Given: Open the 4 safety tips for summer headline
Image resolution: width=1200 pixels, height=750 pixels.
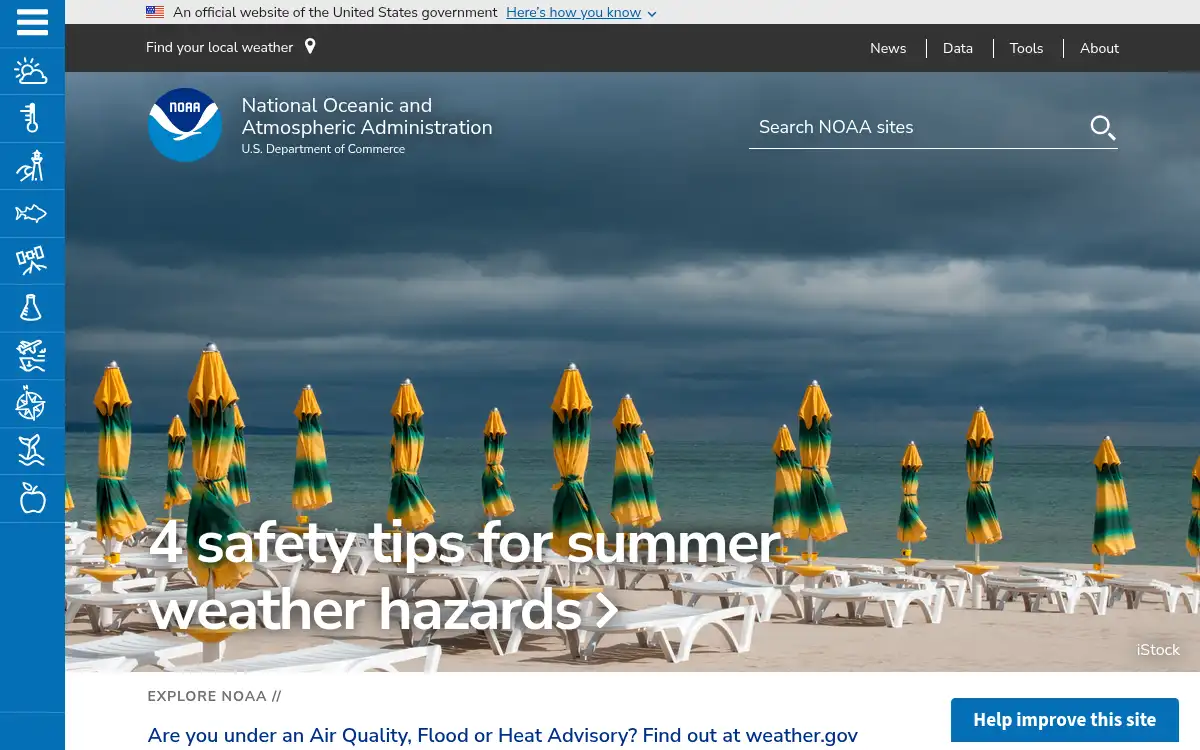Looking at the screenshot, I should [465, 576].
